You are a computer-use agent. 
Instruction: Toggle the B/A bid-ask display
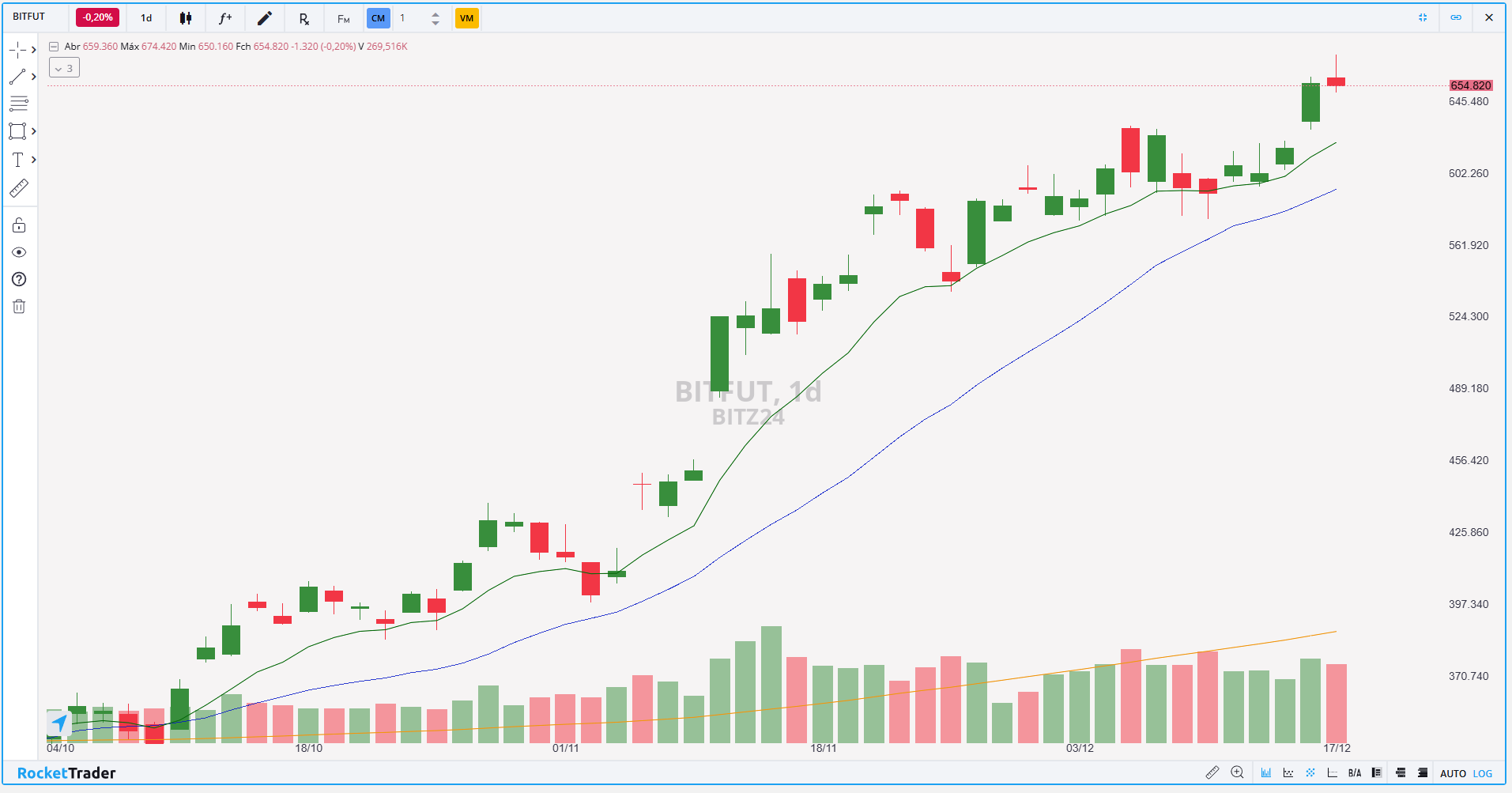coord(1355,773)
